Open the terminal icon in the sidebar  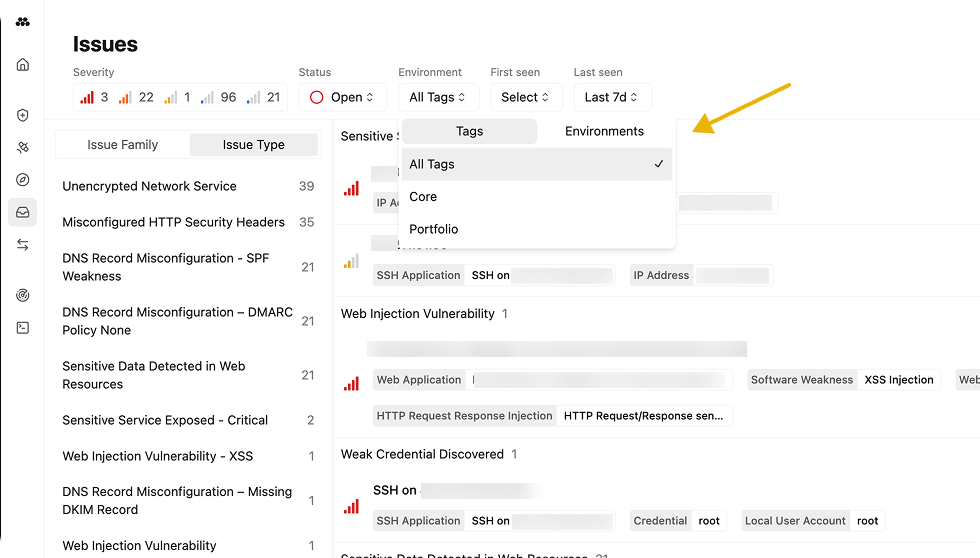point(23,327)
